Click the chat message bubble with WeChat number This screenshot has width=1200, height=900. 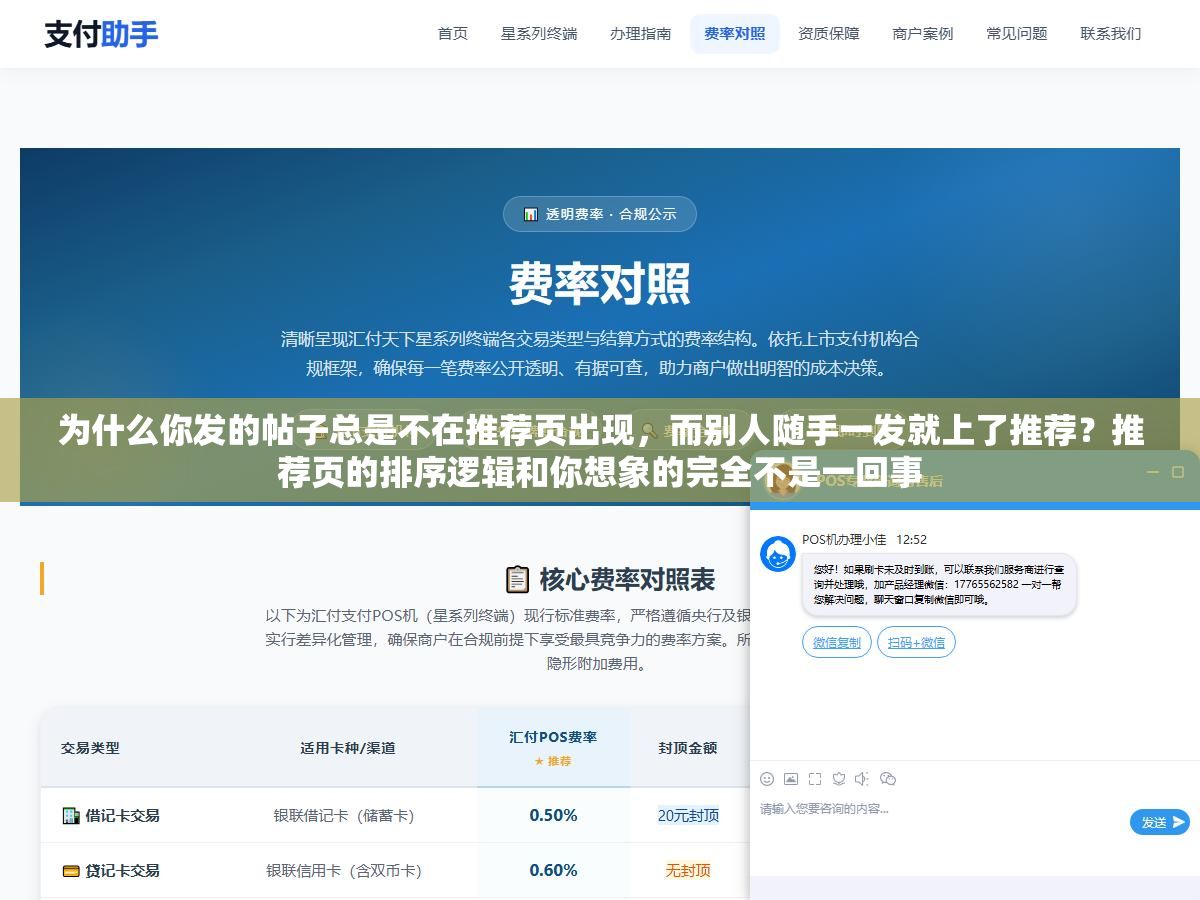[x=939, y=584]
